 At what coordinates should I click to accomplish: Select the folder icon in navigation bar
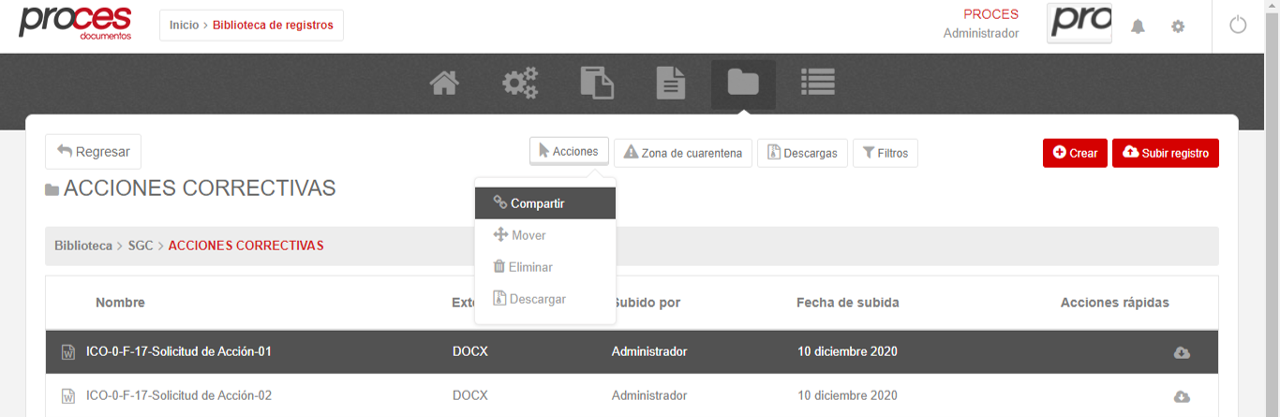(x=743, y=83)
